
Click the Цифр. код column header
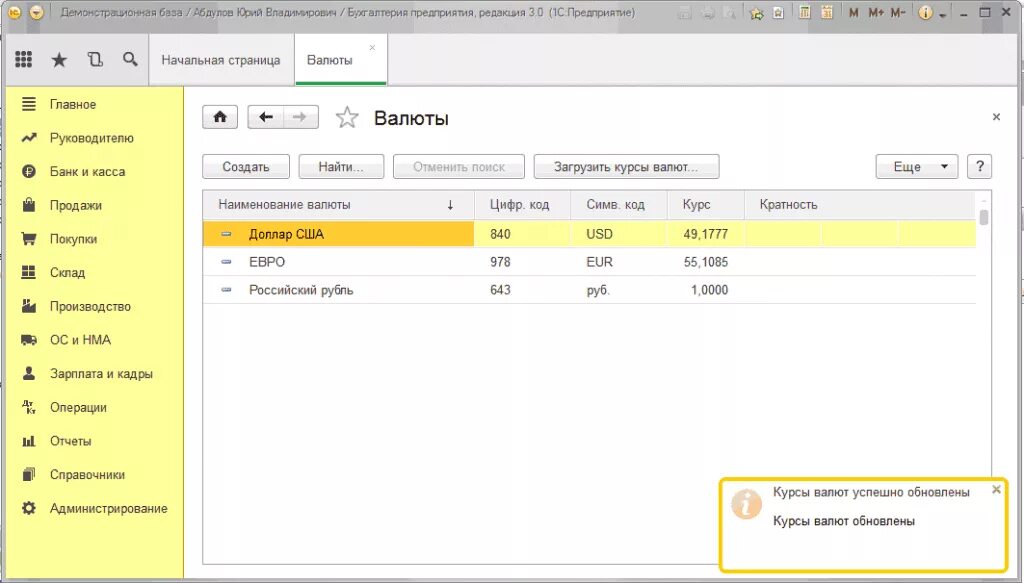(x=522, y=204)
